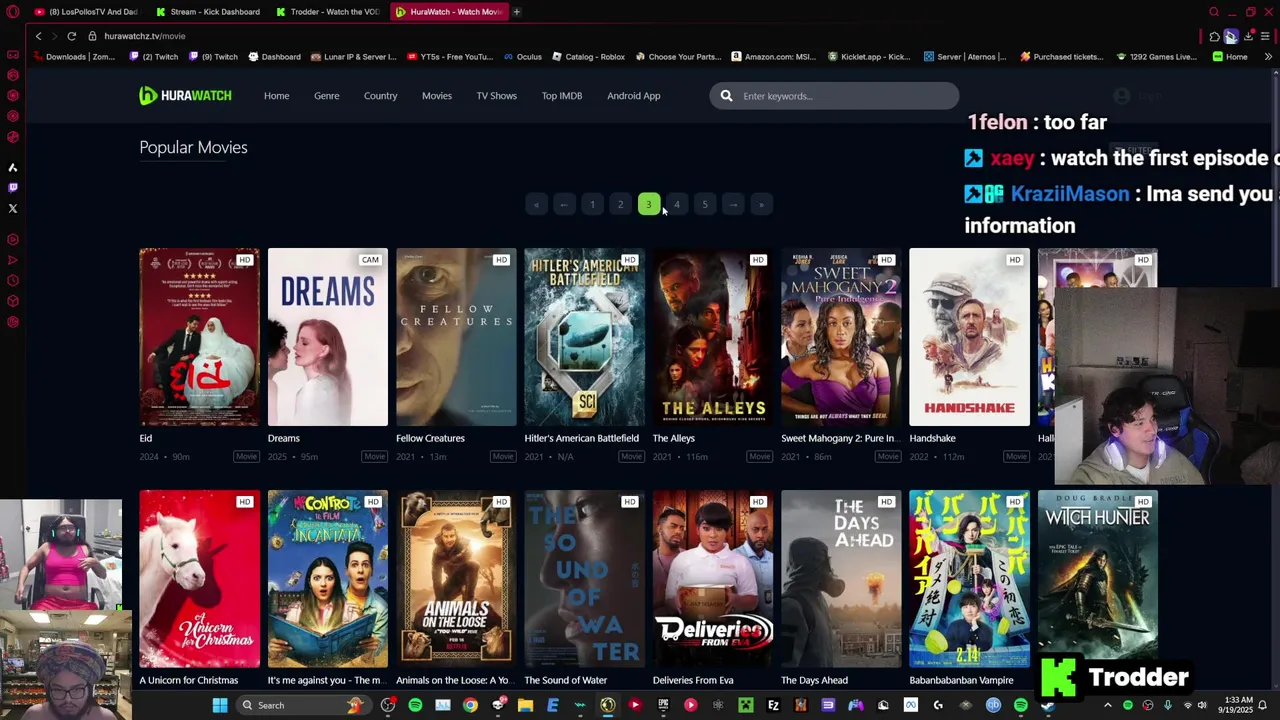Open the Eid movie poster

coord(199,337)
